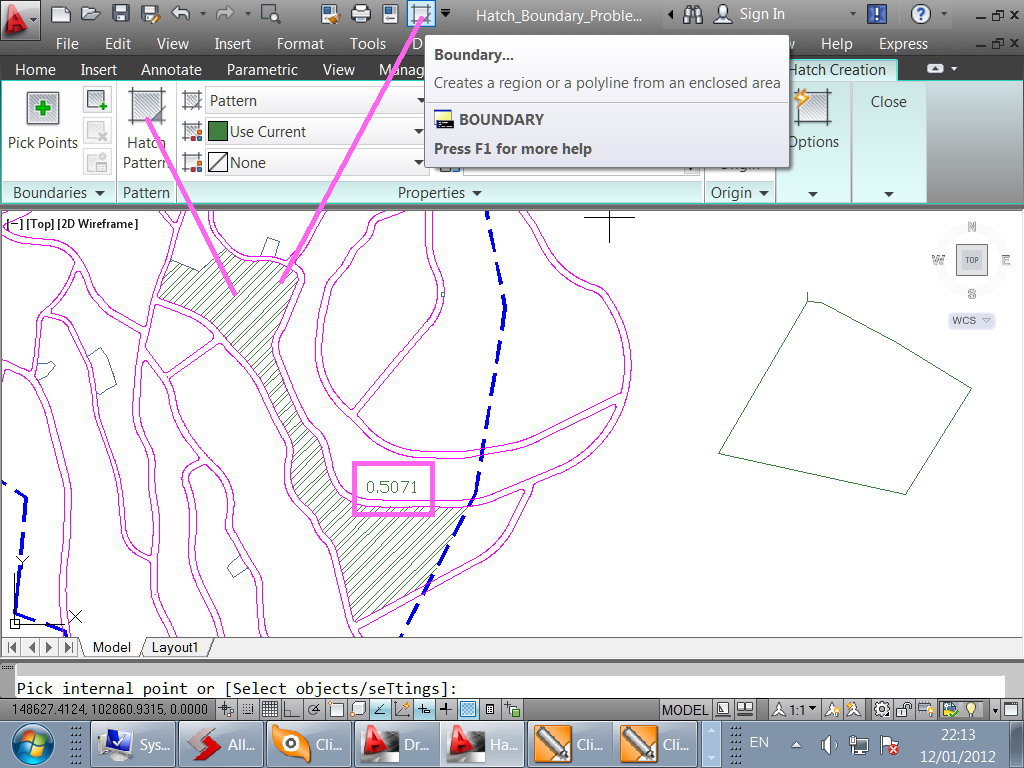Open the WCS coordinate system dropdown
This screenshot has height=768, width=1024.
point(972,321)
